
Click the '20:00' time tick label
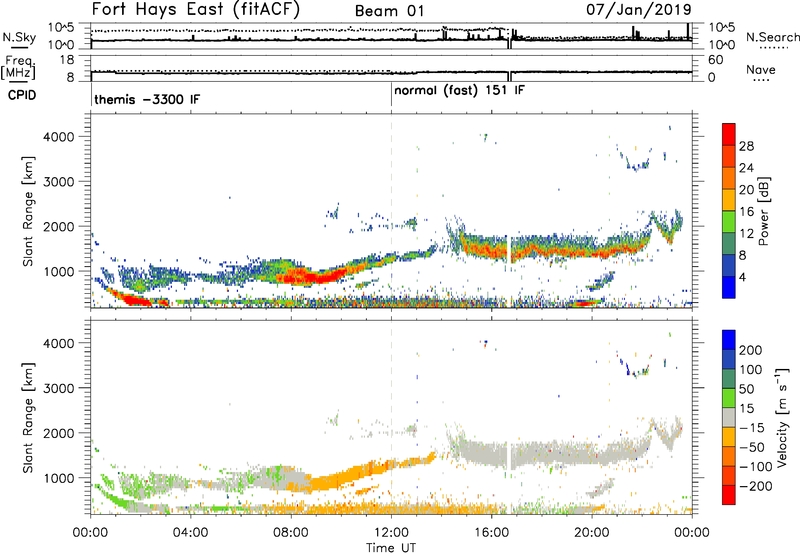coord(591,533)
